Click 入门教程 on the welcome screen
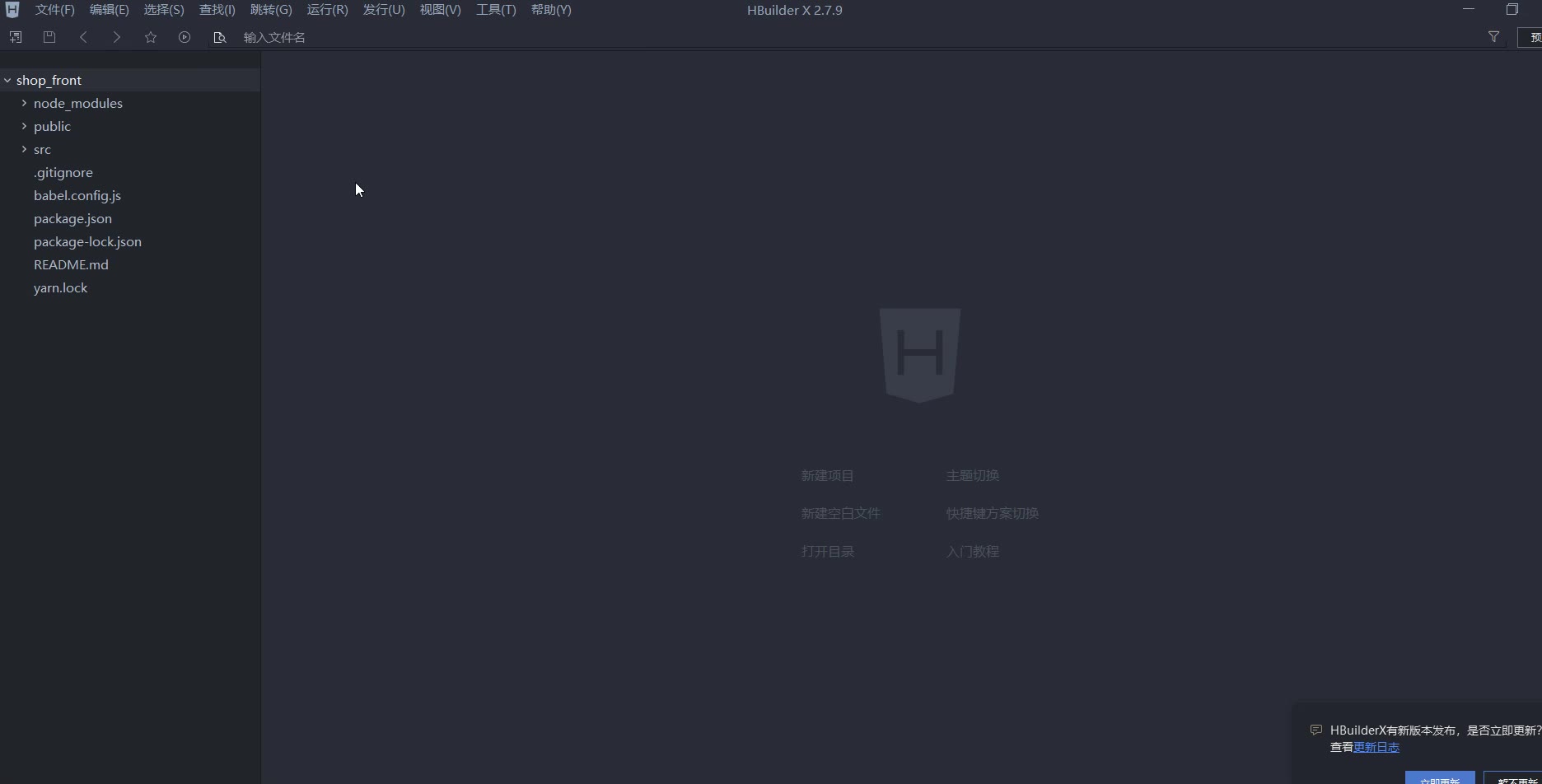1542x784 pixels. tap(972, 552)
